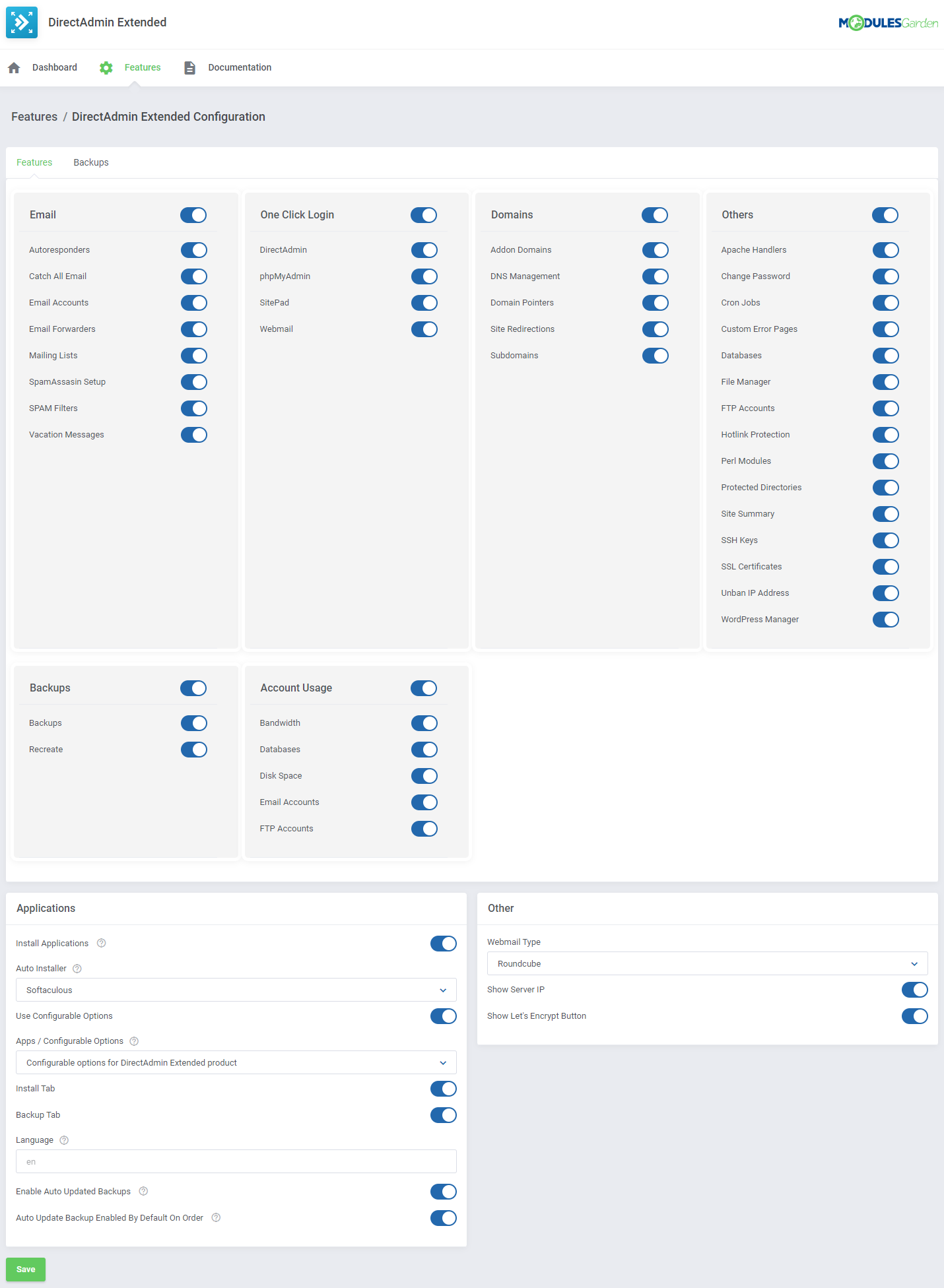
Task: Toggle the Domains section switch
Action: 655,215
